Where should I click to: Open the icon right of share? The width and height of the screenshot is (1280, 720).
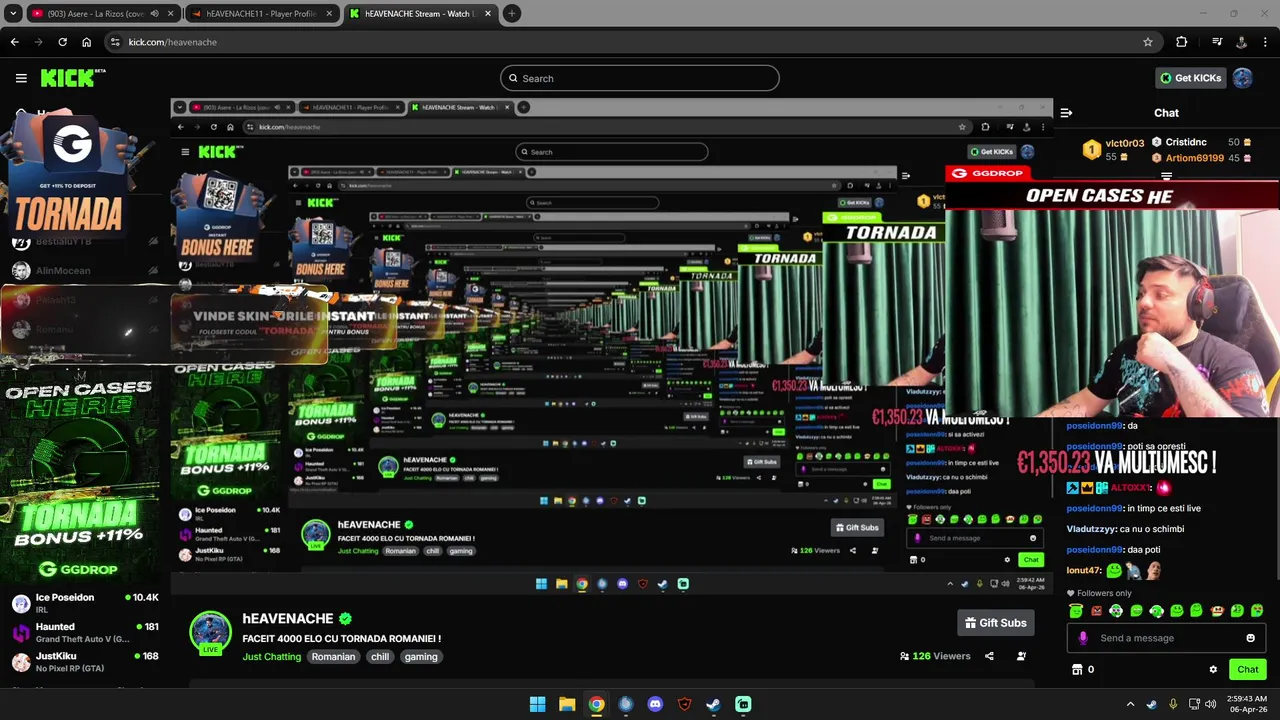pyautogui.click(x=1021, y=656)
